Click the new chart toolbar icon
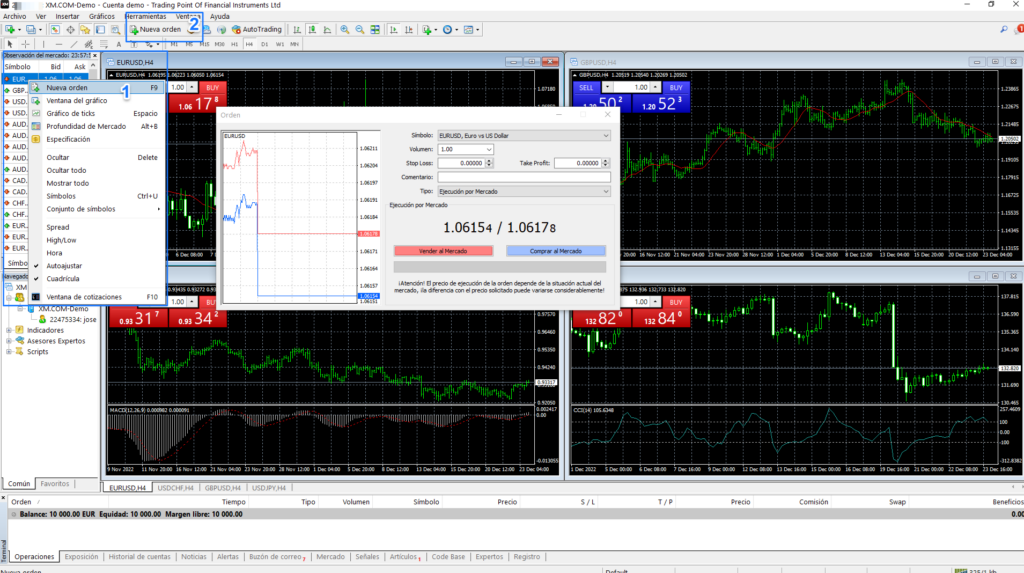1024x573 pixels. (10, 29)
